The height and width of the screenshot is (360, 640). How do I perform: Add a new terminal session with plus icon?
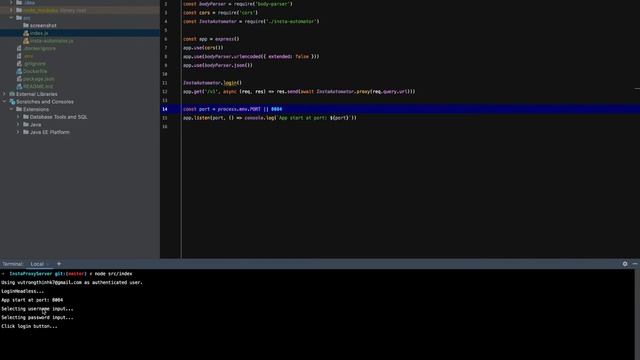tap(59, 264)
